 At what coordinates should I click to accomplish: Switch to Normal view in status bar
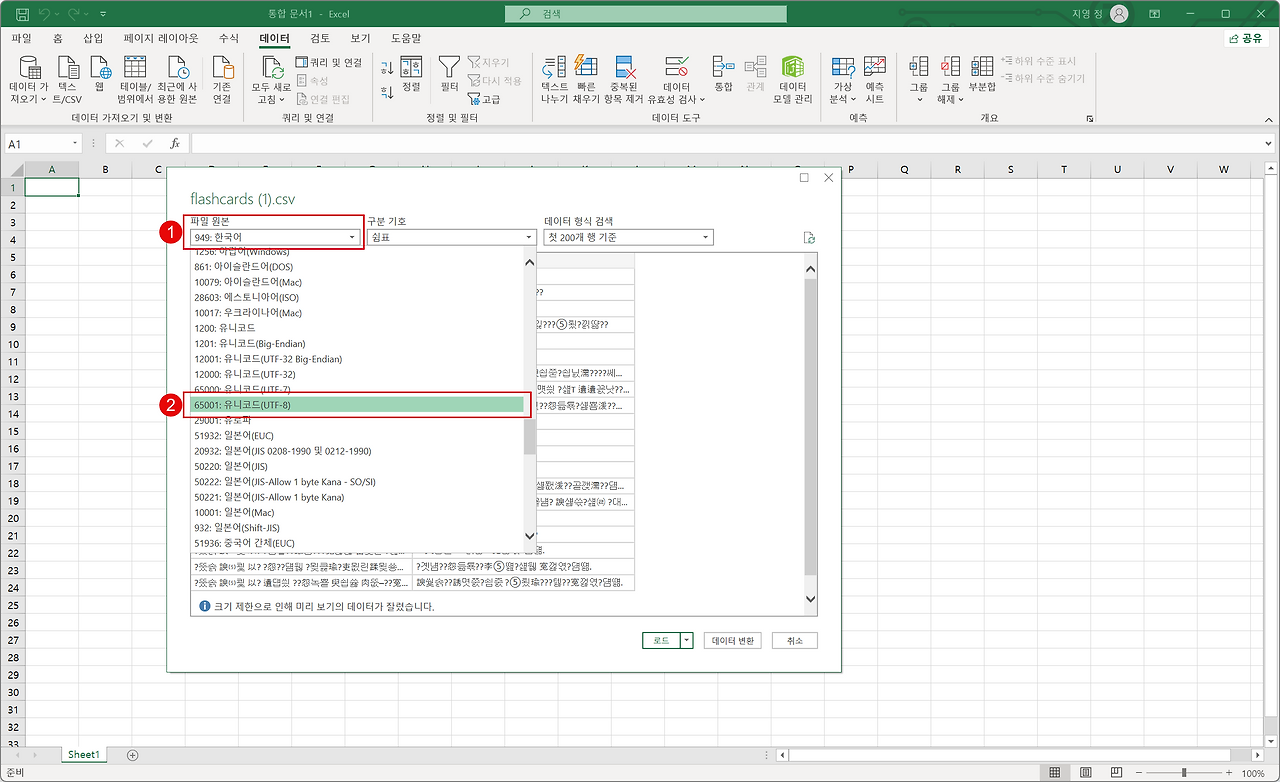coord(1054,773)
